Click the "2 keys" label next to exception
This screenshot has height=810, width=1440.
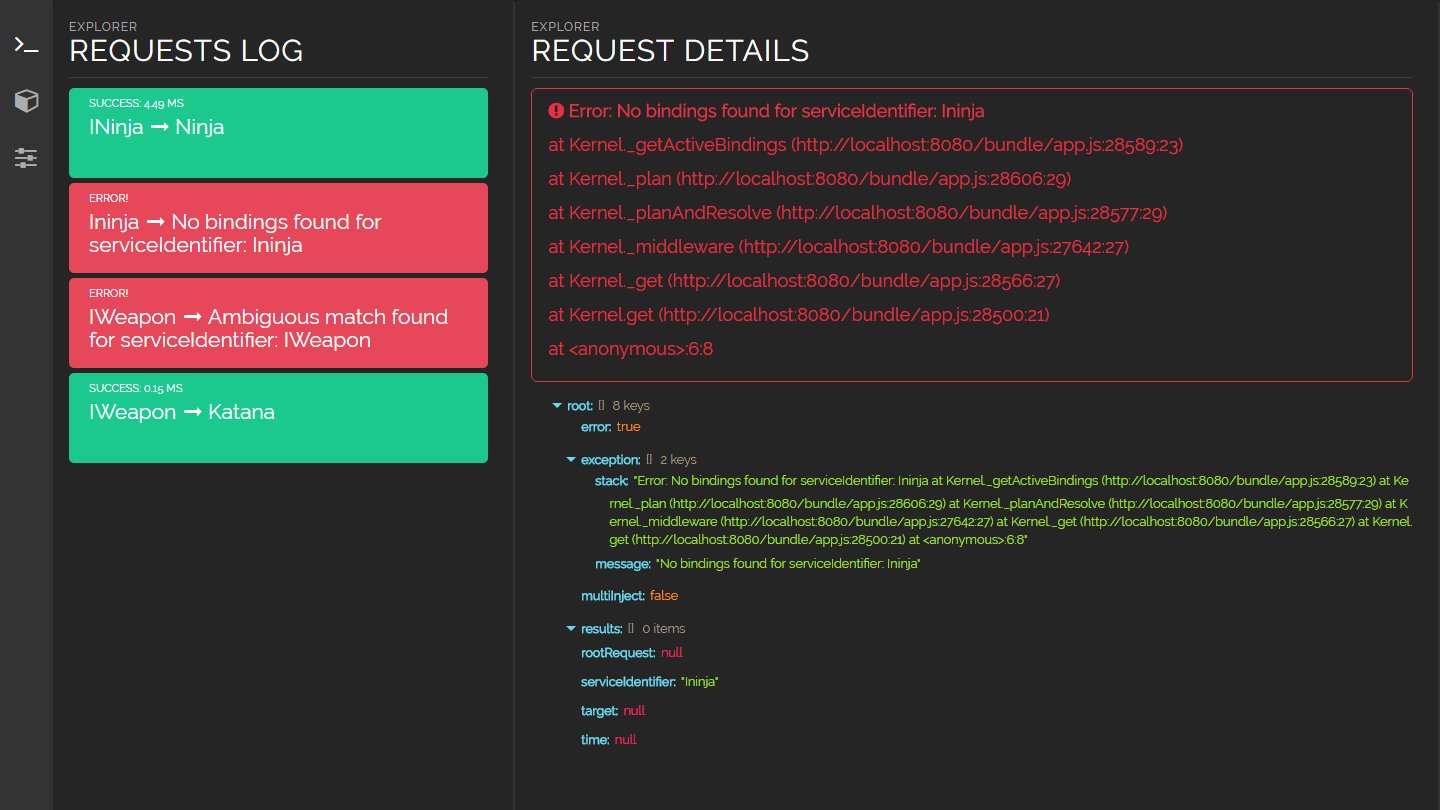678,460
